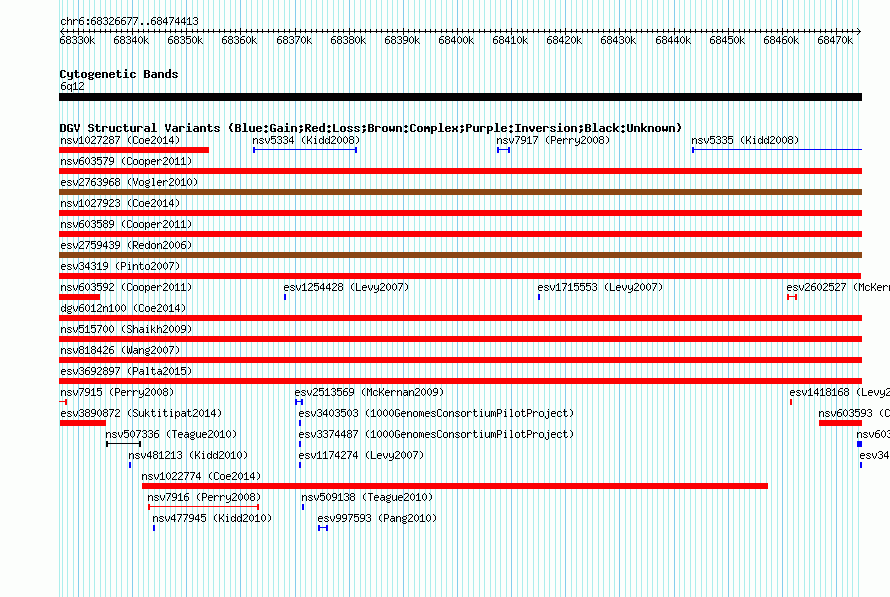
Task: Open variant esv2763968 (Vogler2010) label
Action: (129, 182)
